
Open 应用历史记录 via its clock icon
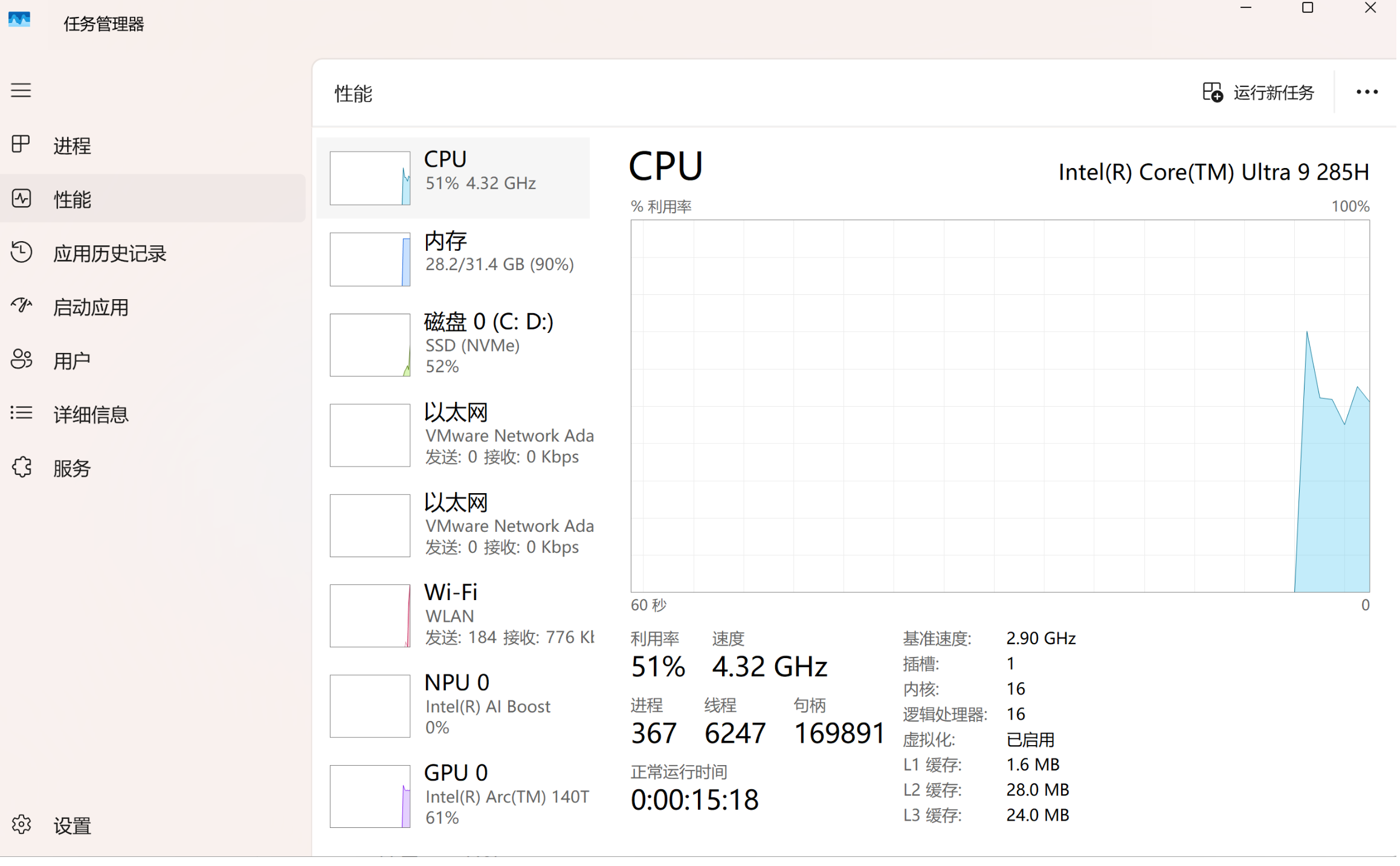coord(21,252)
